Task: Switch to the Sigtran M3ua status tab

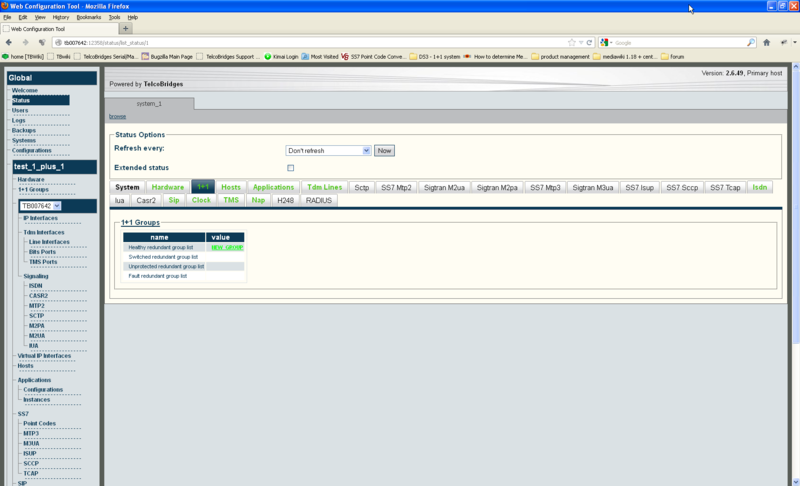Action: (592, 187)
